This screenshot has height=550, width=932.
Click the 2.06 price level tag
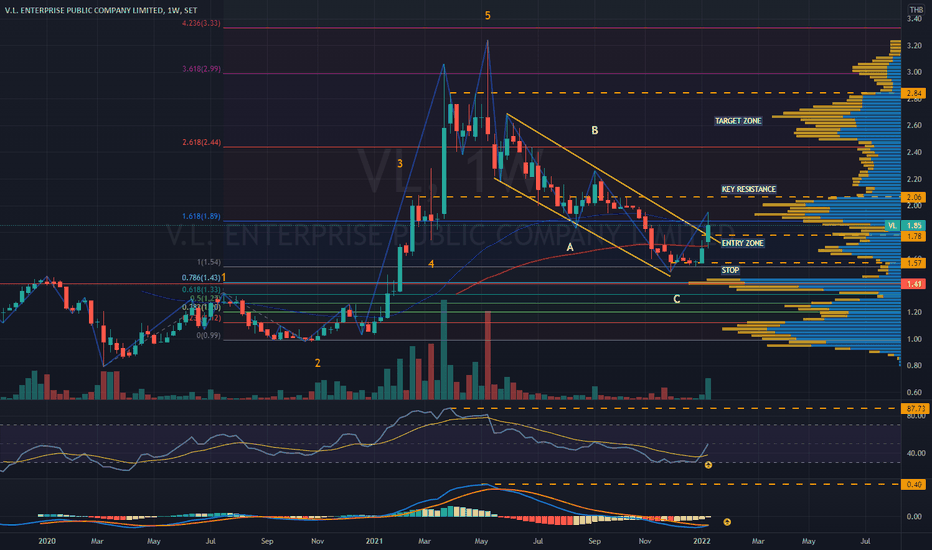coord(914,197)
